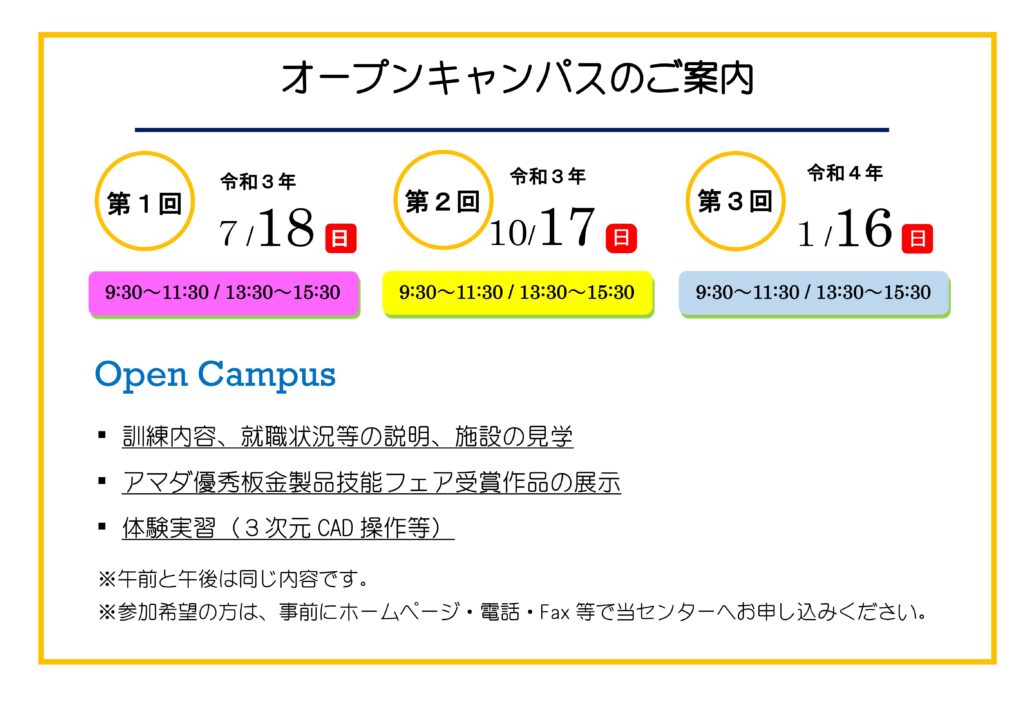Click the Open Campus blue heading

point(215,375)
